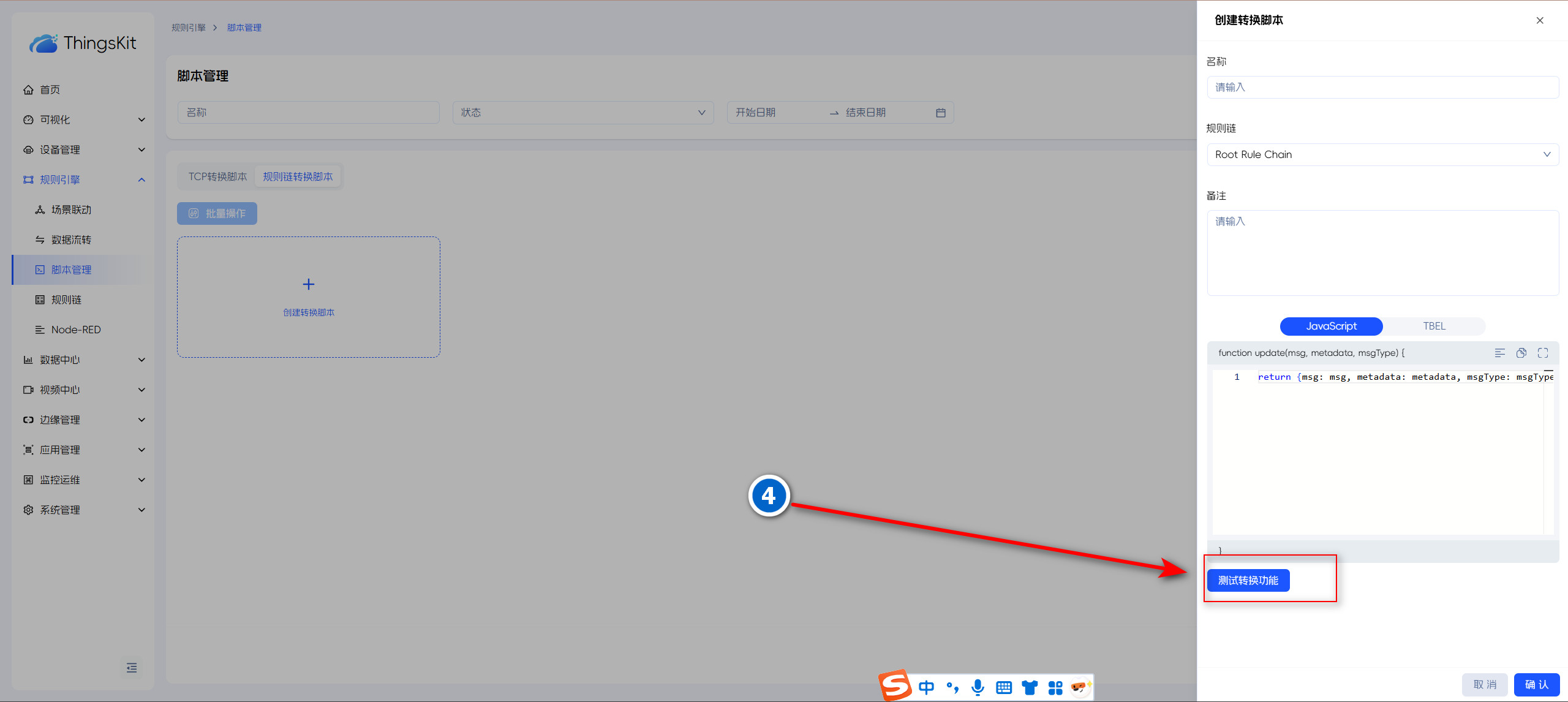This screenshot has height=702, width=1568.
Task: Click the calendar icon in the date range field
Action: (941, 113)
